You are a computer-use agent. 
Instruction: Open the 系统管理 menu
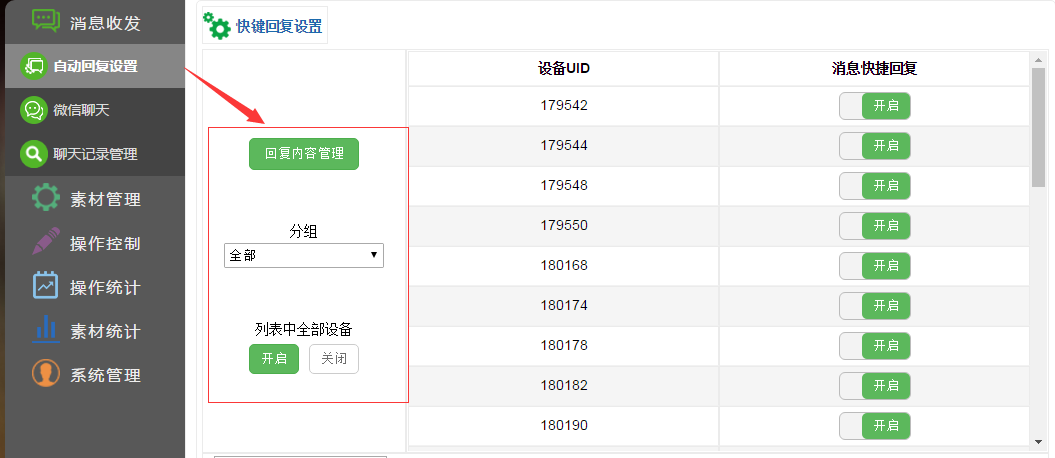click(x=95, y=374)
